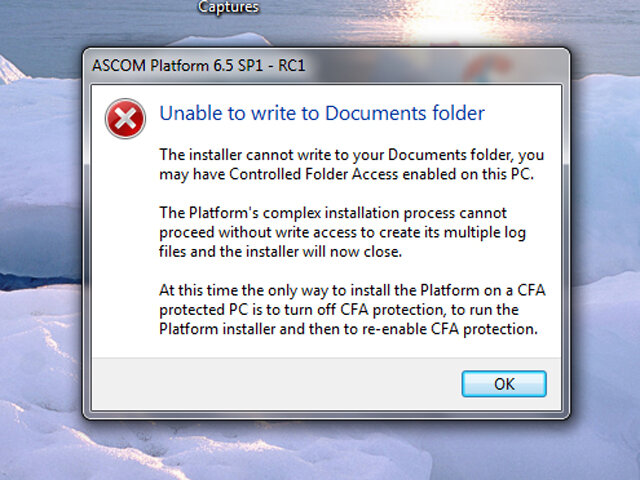The width and height of the screenshot is (640, 480).
Task: Click the red error X icon
Action: pos(126,120)
